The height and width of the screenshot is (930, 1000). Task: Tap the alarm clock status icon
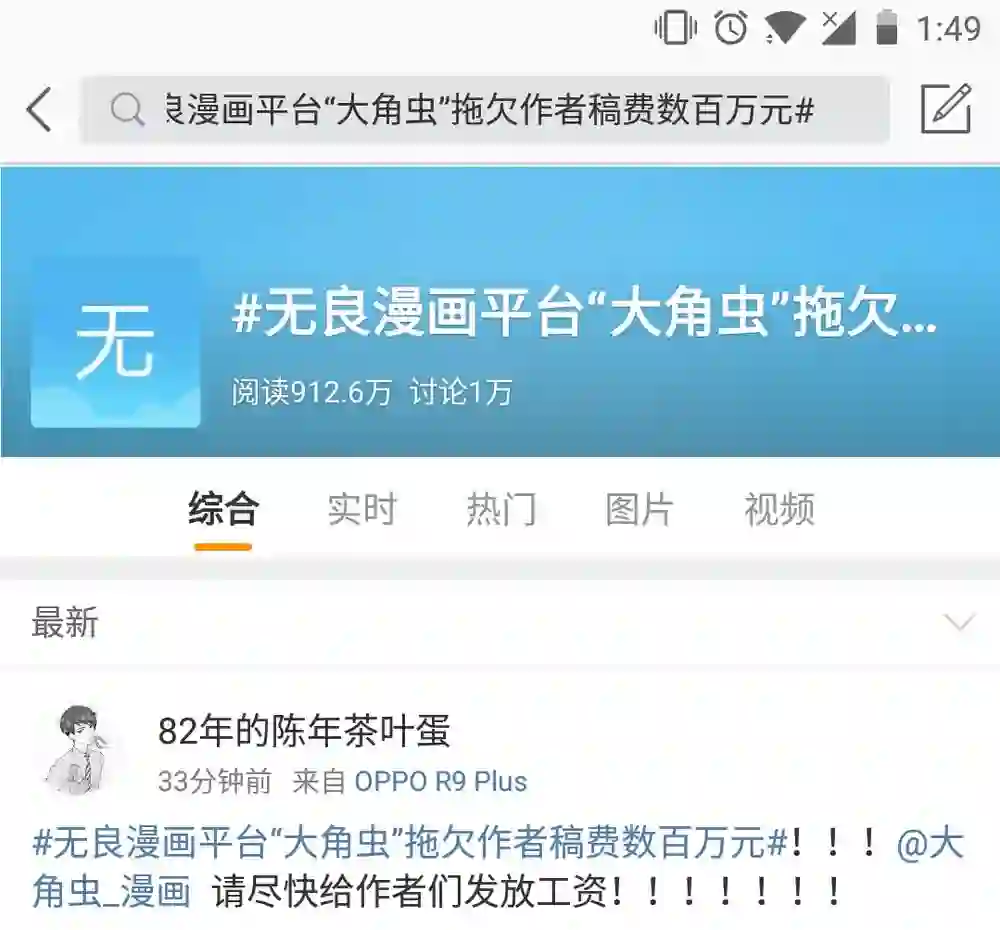coord(731,28)
